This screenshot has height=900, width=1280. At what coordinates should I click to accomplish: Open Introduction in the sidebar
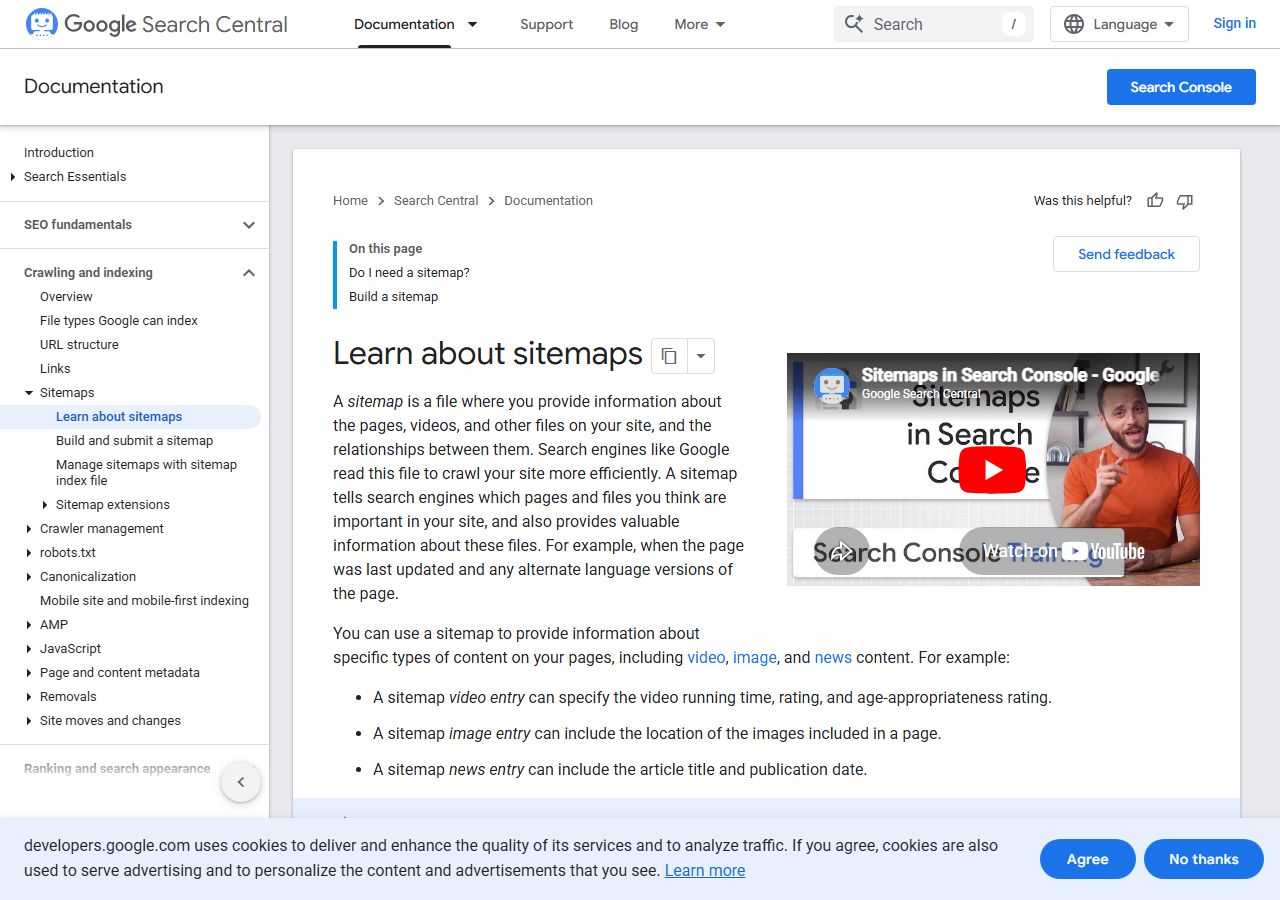(59, 153)
